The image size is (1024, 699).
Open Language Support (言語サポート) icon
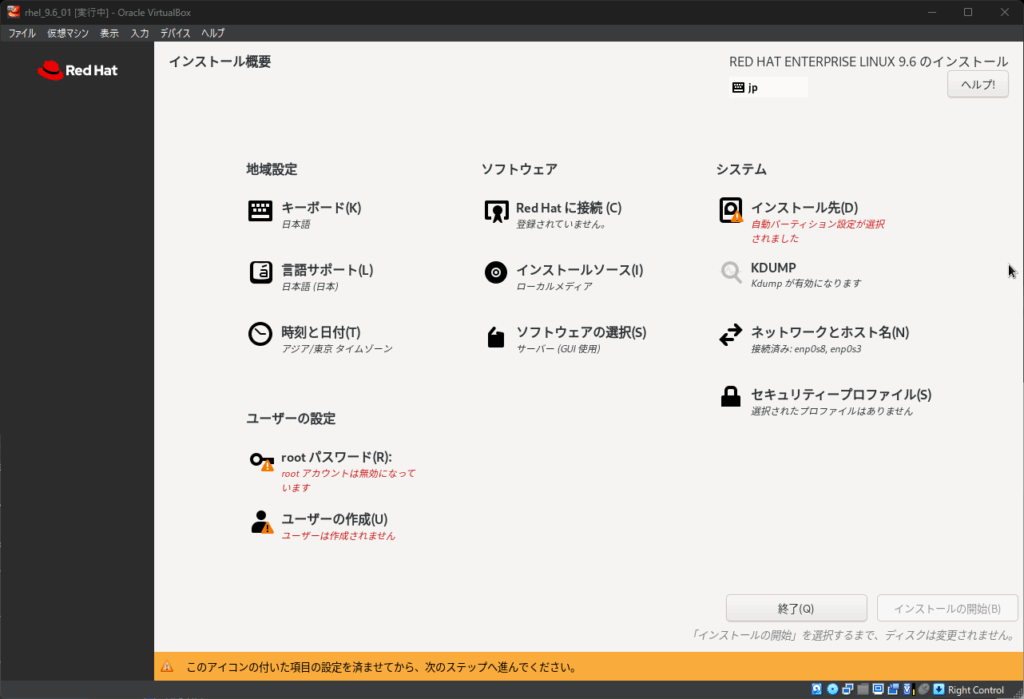[260, 272]
